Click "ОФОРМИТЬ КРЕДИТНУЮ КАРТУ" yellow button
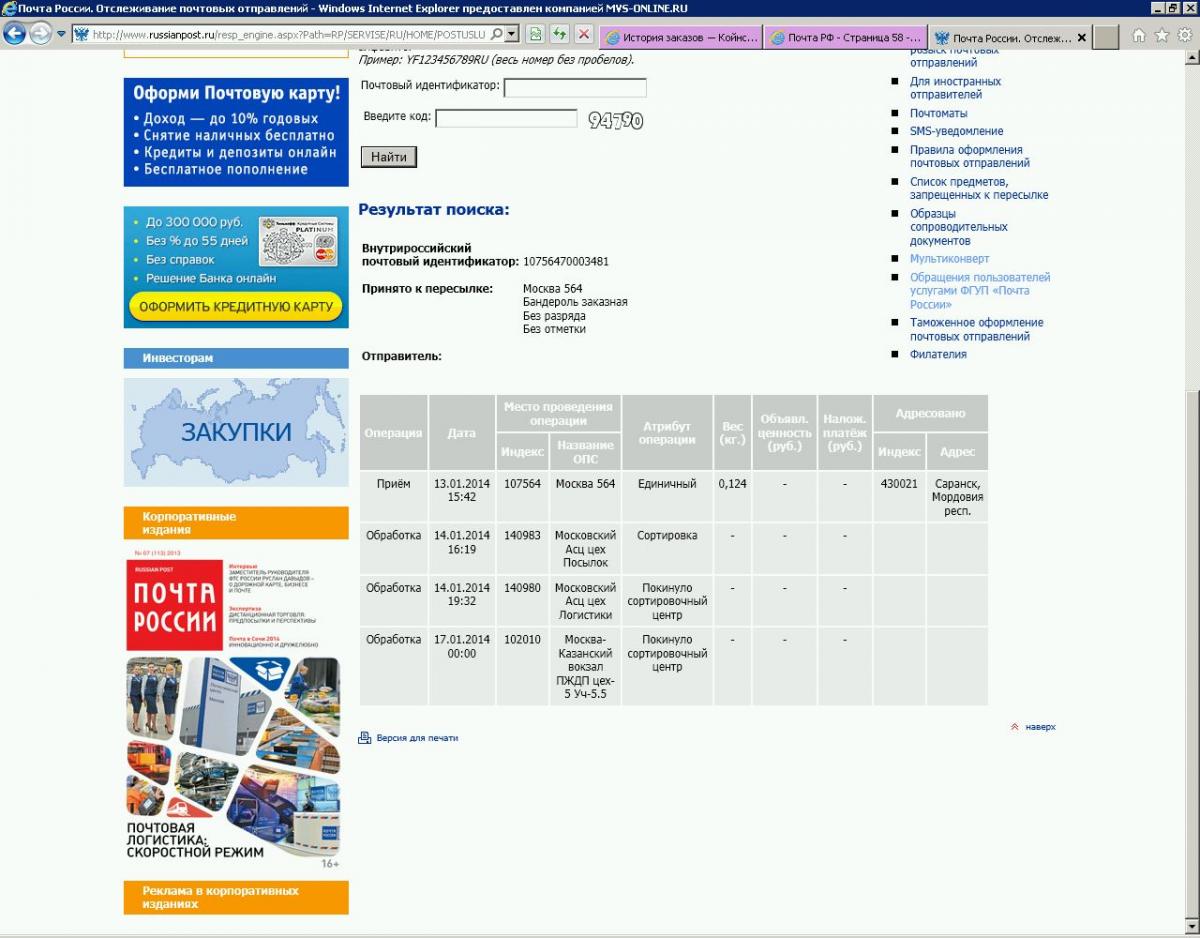The width and height of the screenshot is (1200, 938). click(236, 307)
